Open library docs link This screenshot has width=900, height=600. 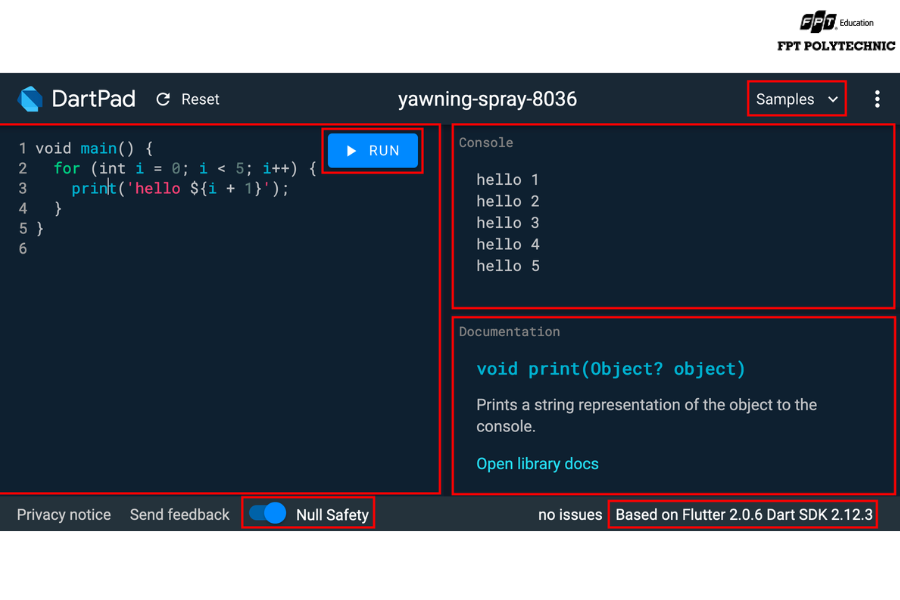pyautogui.click(x=537, y=463)
